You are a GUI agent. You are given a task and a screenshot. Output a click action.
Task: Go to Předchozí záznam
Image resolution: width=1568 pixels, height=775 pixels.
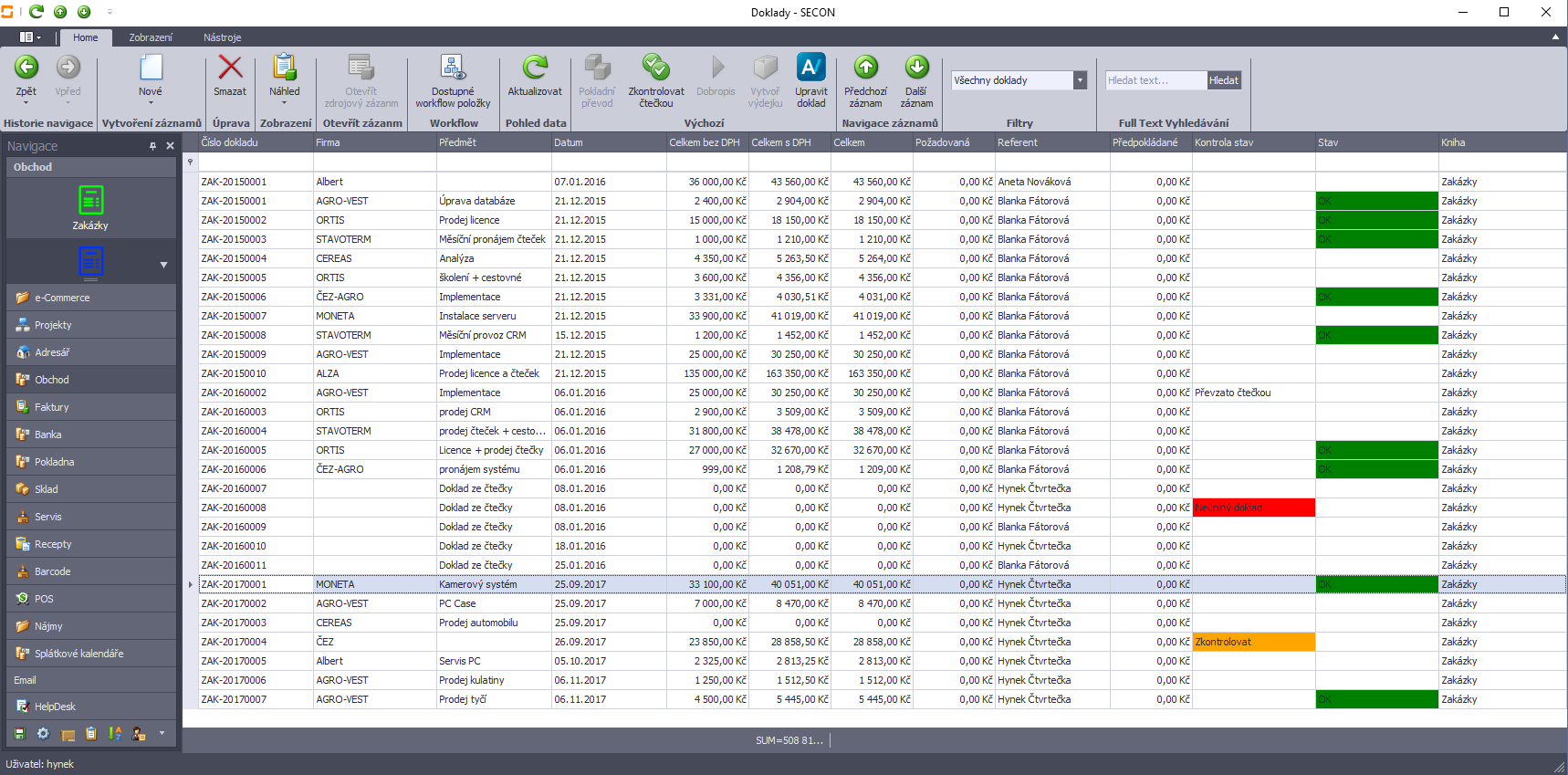tap(865, 68)
